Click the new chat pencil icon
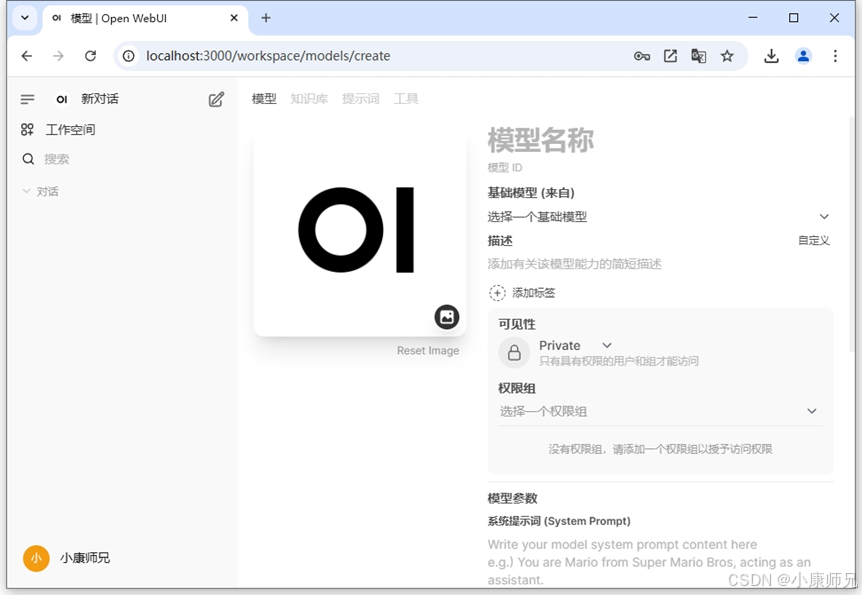The width and height of the screenshot is (862, 595). [216, 98]
